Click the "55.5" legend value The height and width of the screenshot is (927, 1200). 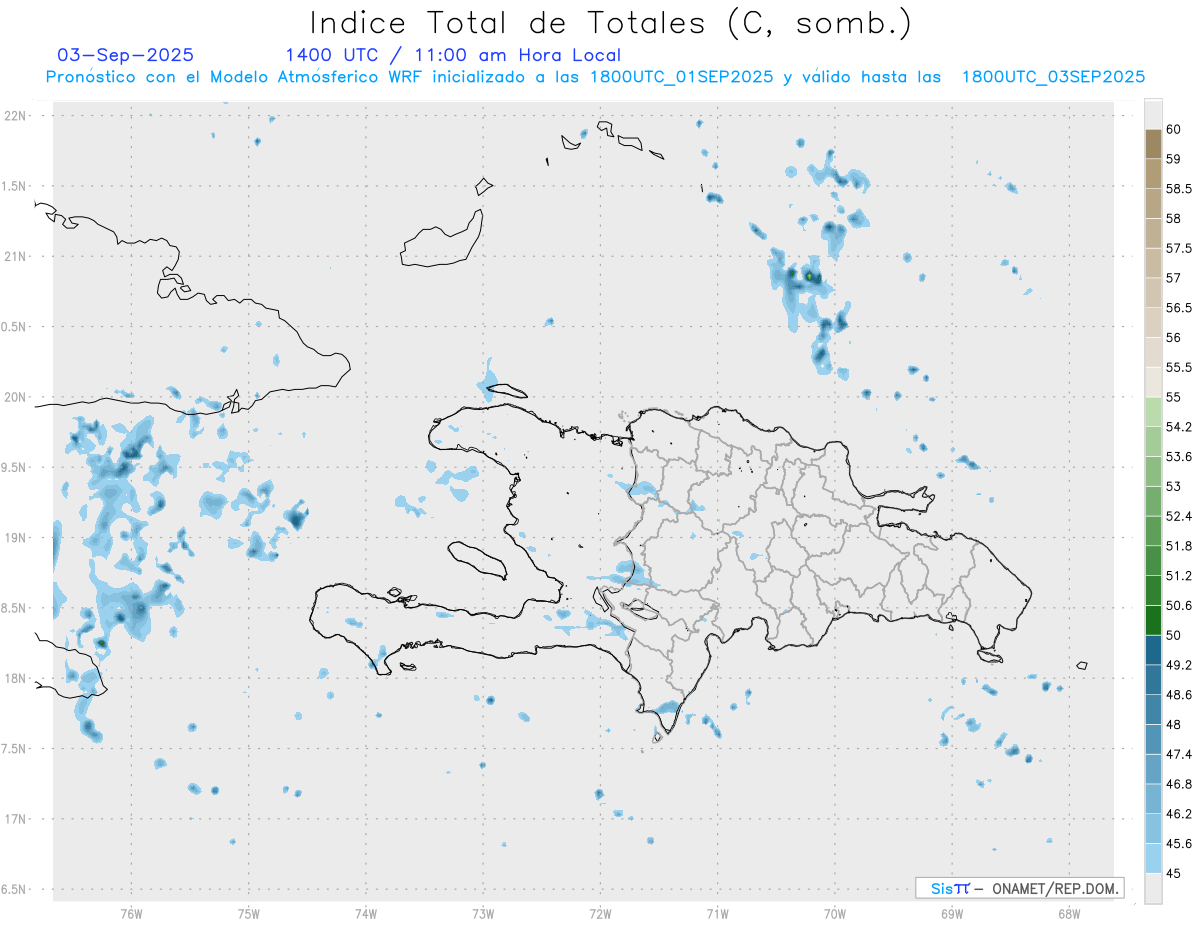coord(1178,367)
